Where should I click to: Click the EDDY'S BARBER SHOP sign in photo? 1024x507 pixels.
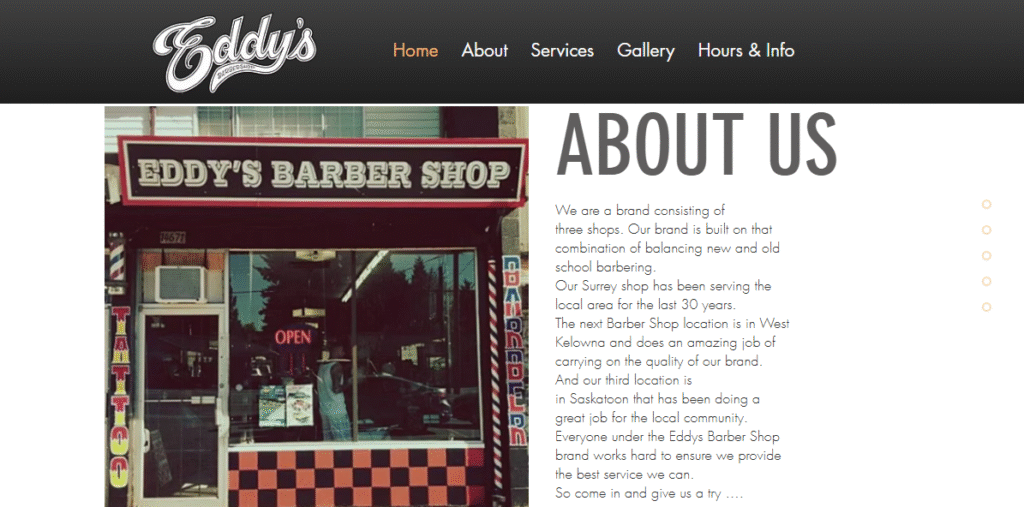(x=323, y=172)
